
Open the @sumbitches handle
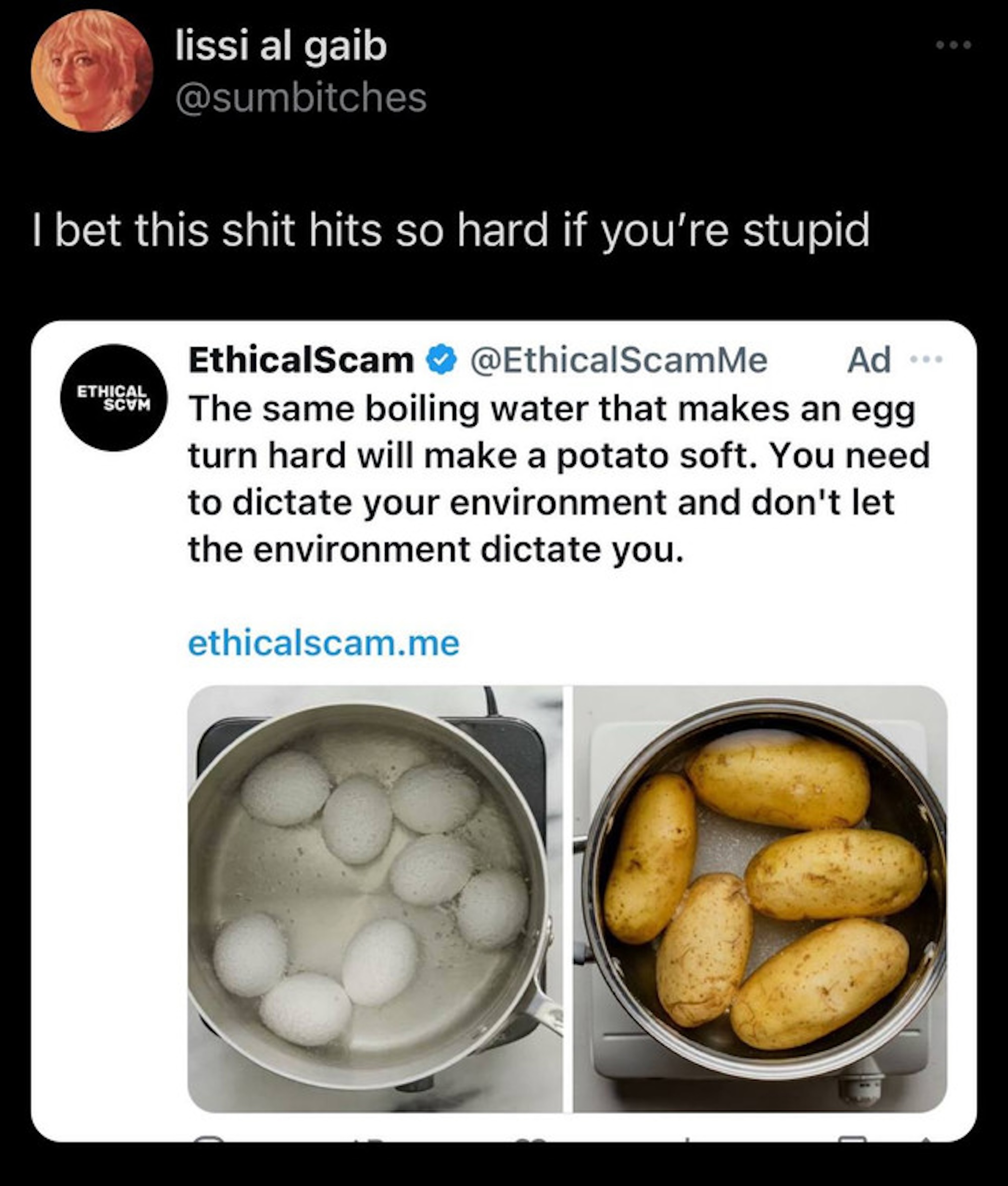(x=301, y=98)
